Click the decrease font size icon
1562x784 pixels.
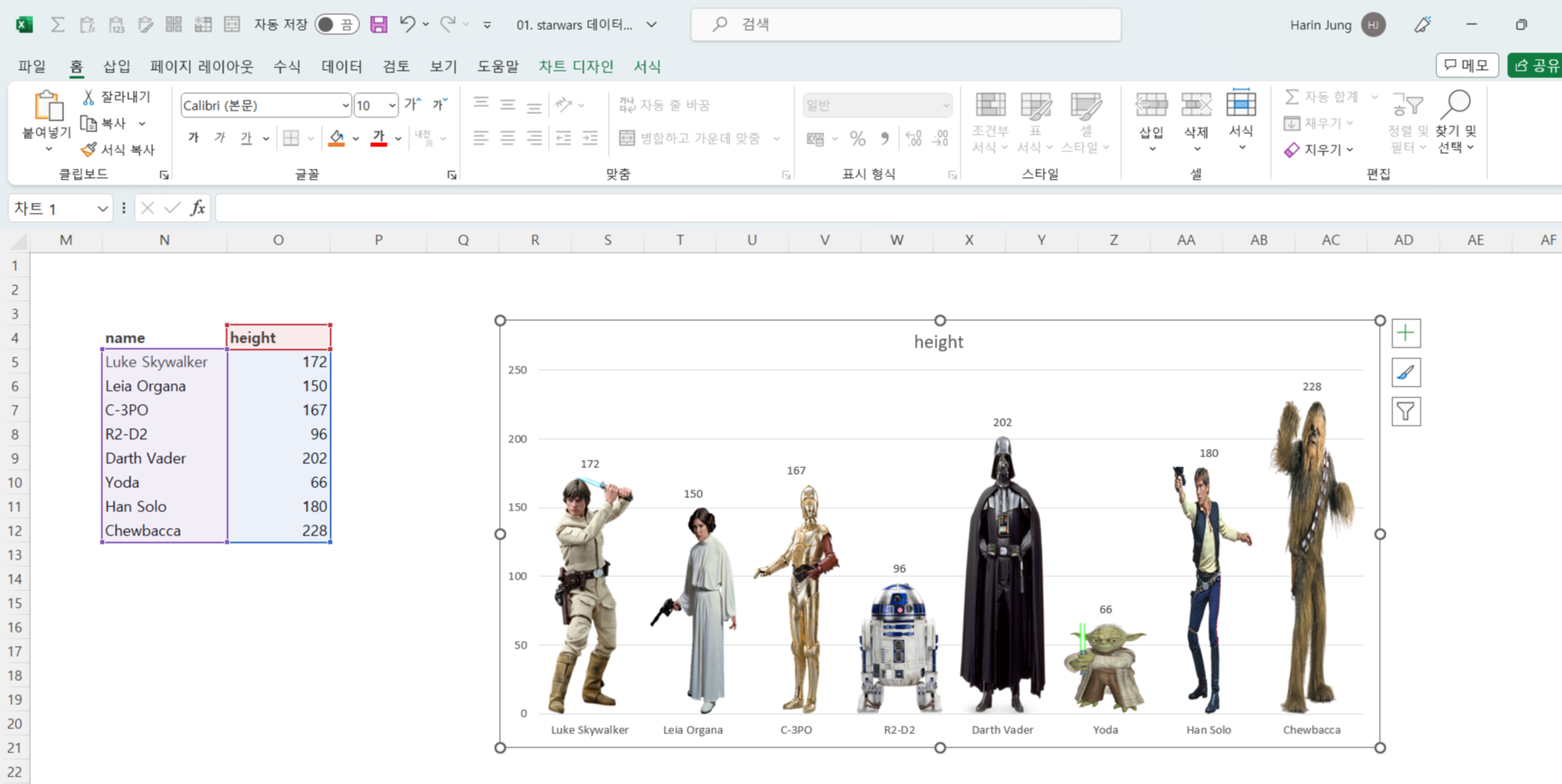[439, 105]
